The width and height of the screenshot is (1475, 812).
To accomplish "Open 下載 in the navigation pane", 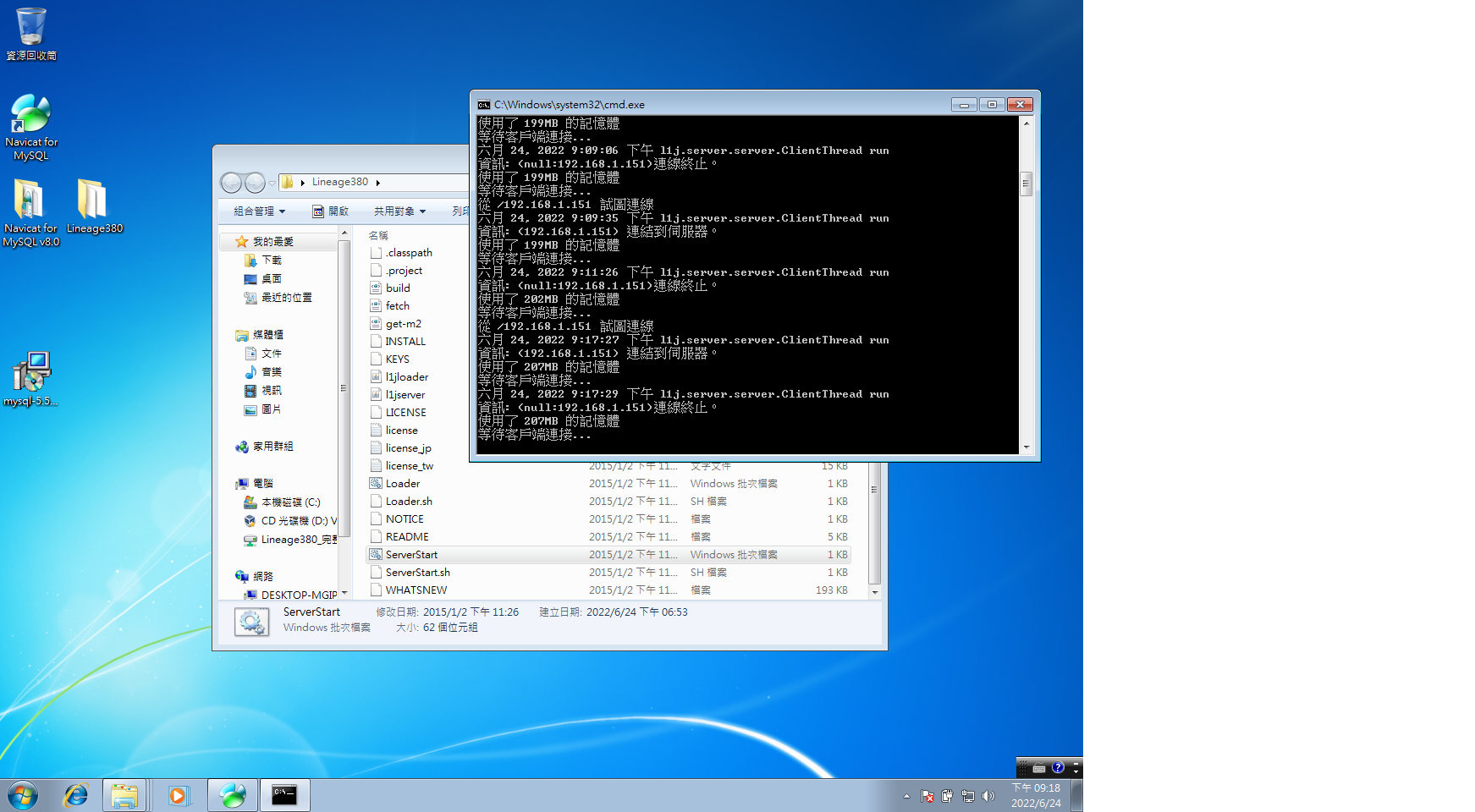I will pyautogui.click(x=262, y=261).
